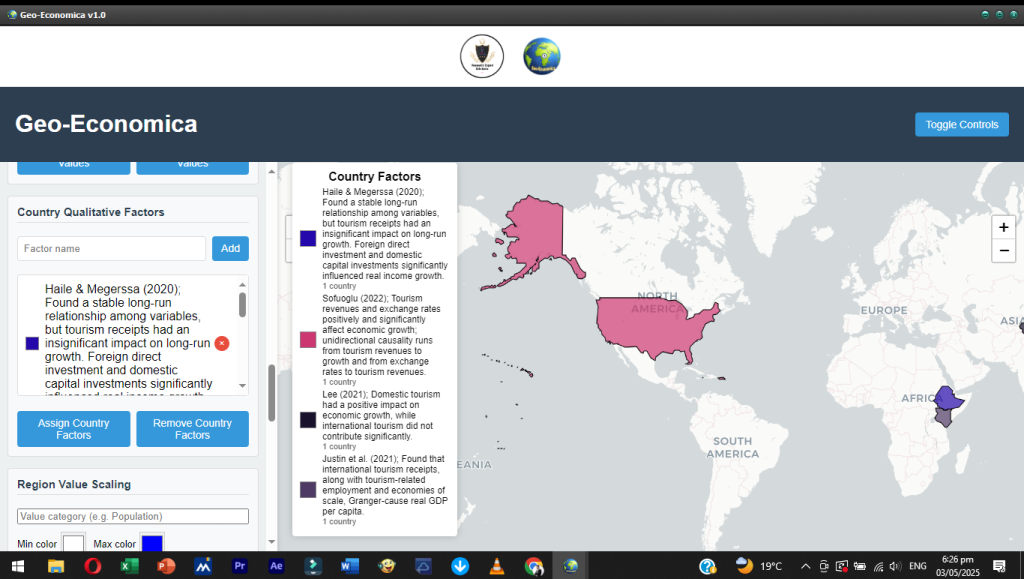The width and height of the screenshot is (1024, 579).
Task: Toggle Controls panel visibility
Action: pyautogui.click(x=961, y=125)
